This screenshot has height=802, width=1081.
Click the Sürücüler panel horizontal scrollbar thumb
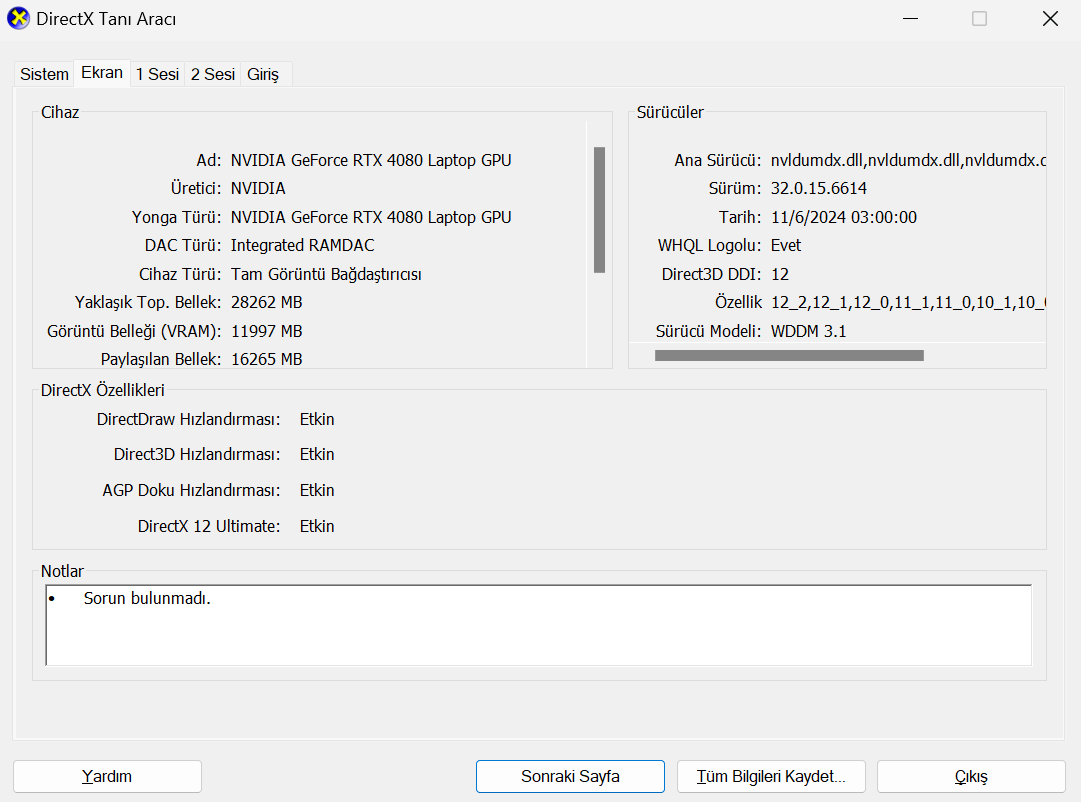789,355
